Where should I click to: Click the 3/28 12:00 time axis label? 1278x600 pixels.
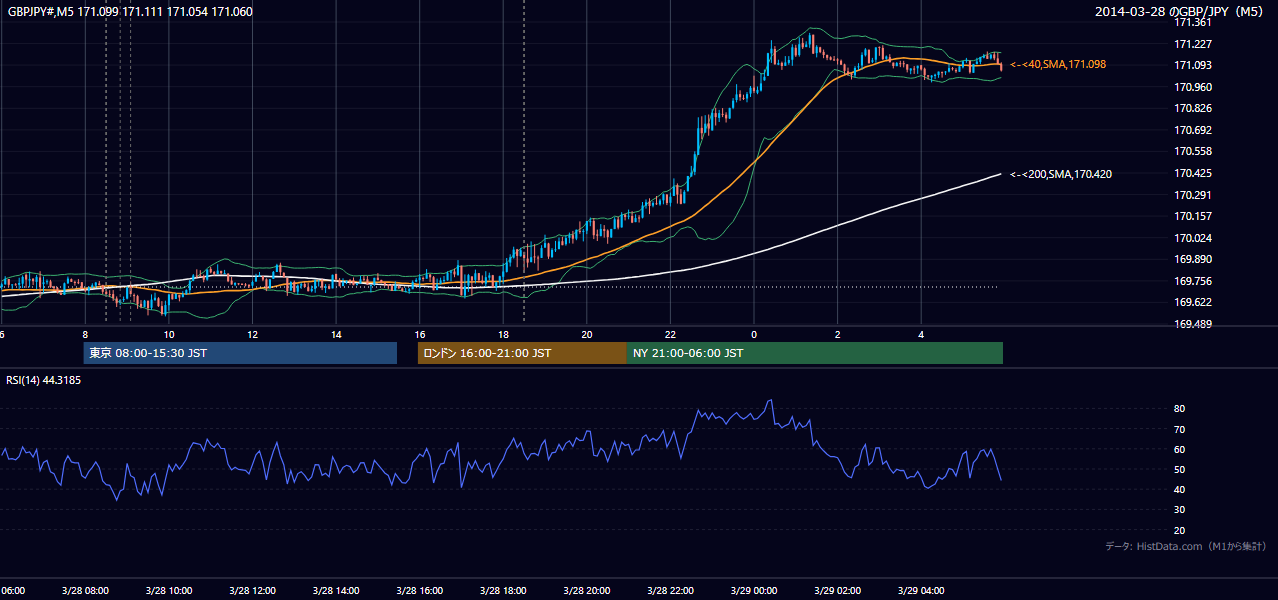(252, 590)
